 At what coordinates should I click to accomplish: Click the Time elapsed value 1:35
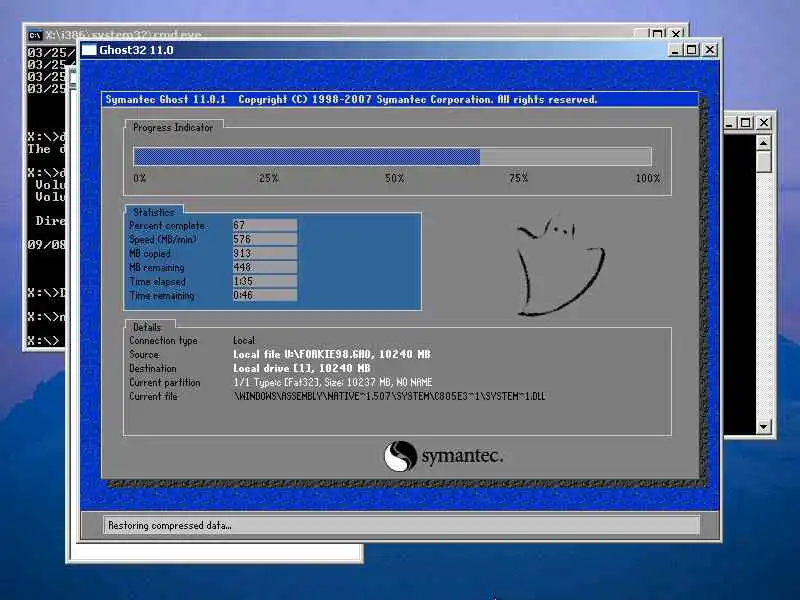coord(265,281)
